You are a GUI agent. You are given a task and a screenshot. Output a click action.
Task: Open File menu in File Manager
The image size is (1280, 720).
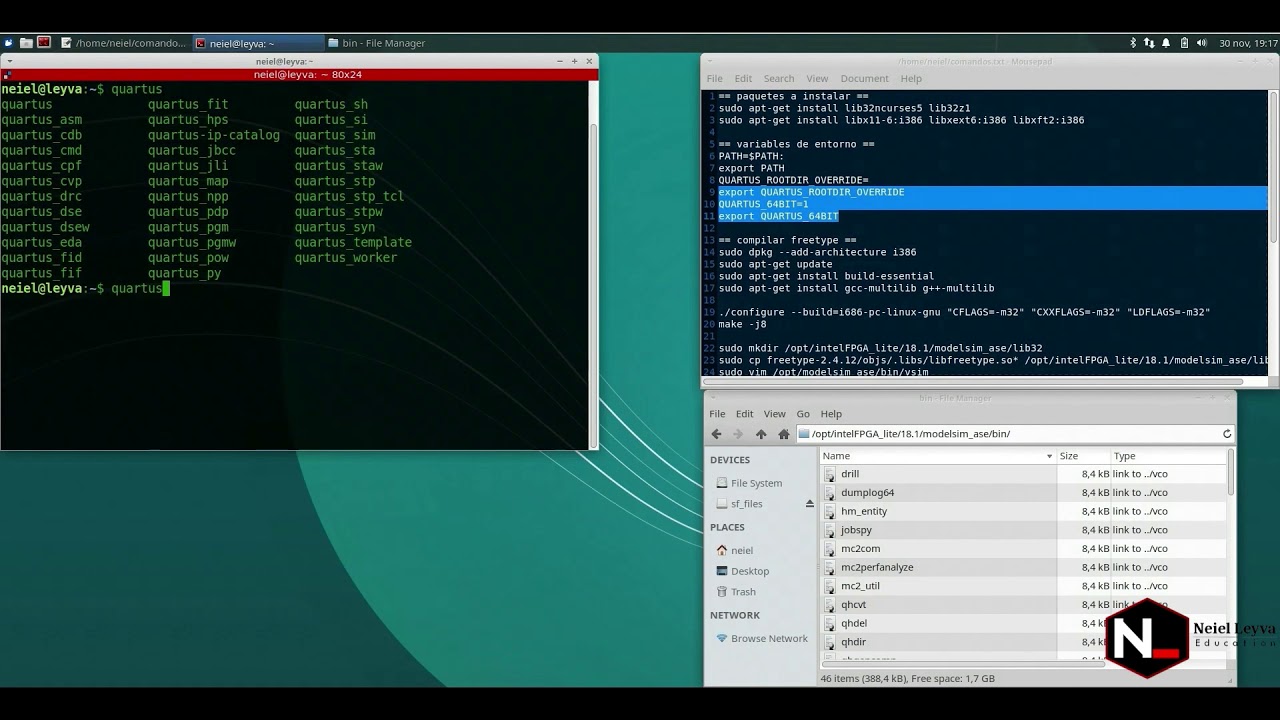coord(717,414)
